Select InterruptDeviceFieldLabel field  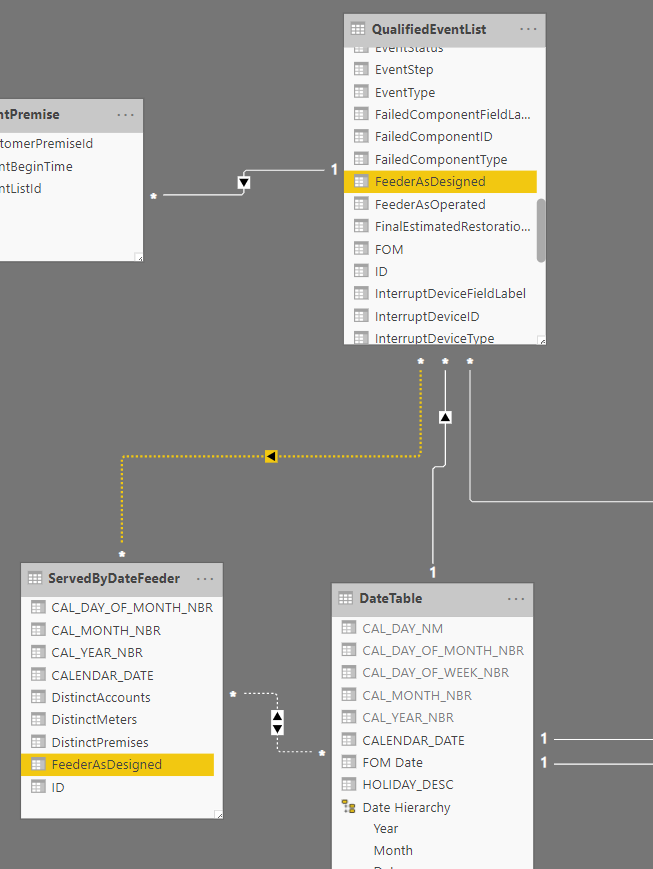[x=450, y=294]
